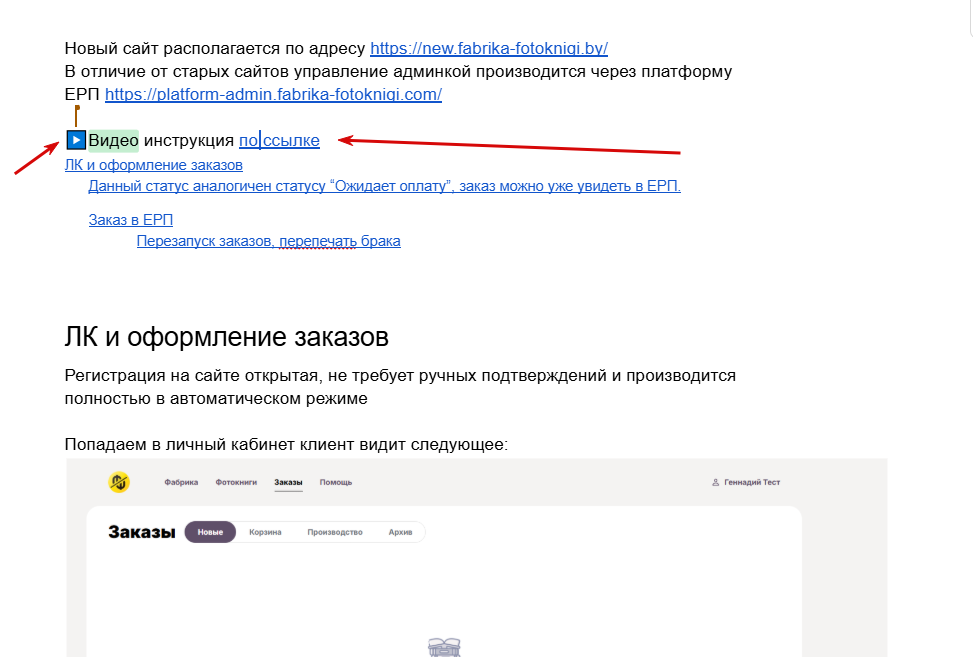Viewport: 973px width, 657px height.
Task: Open the new.fabrika-fotoknigi.by link
Action: coord(489,48)
